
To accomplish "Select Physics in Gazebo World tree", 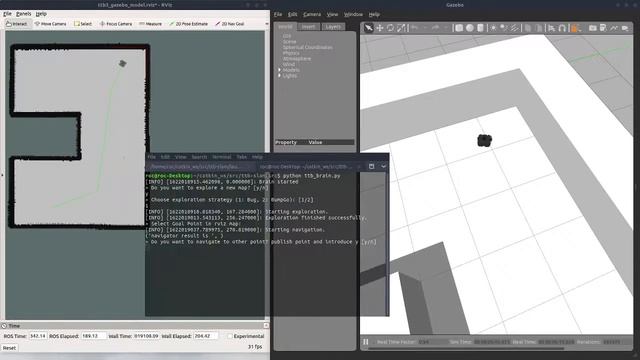I will [x=291, y=53].
